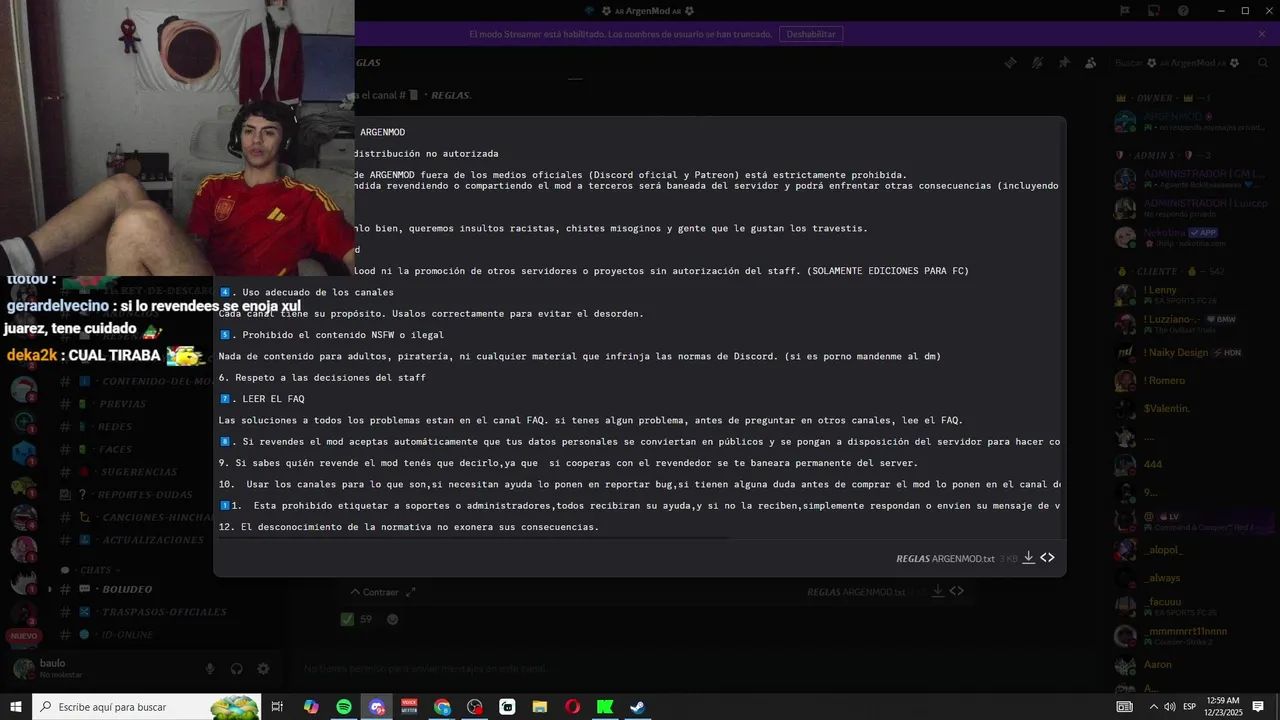This screenshot has height=720, width=1280.
Task: Open member ! Naiky Design profile
Action: click(1190, 352)
